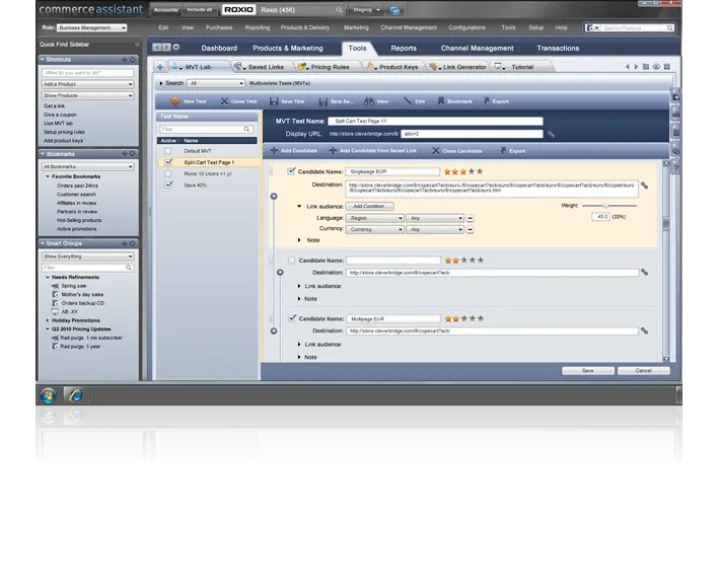Click the New Test toolbar icon
The image size is (720, 583).
[x=175, y=101]
